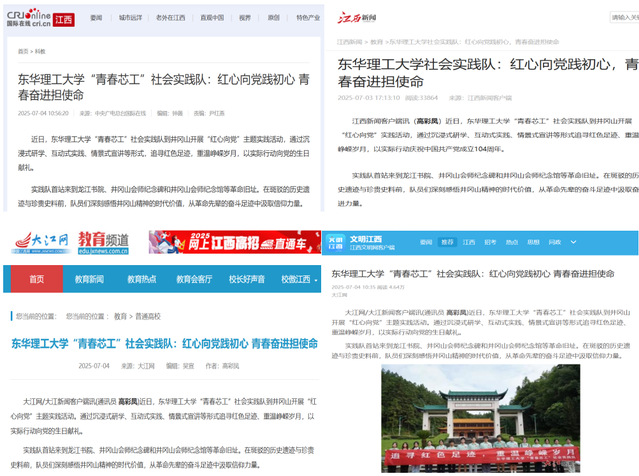This screenshot has height=476, width=639.
Task: Click the 文明江西 article headline
Action: (x=473, y=274)
